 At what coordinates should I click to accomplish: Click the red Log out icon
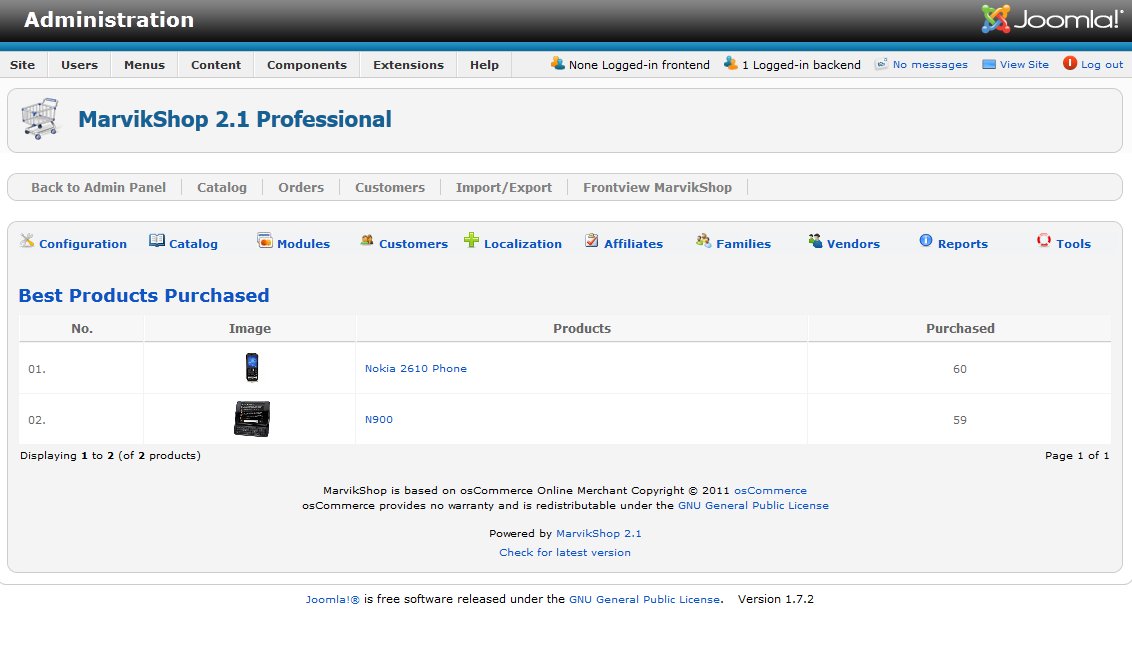pyautogui.click(x=1070, y=64)
